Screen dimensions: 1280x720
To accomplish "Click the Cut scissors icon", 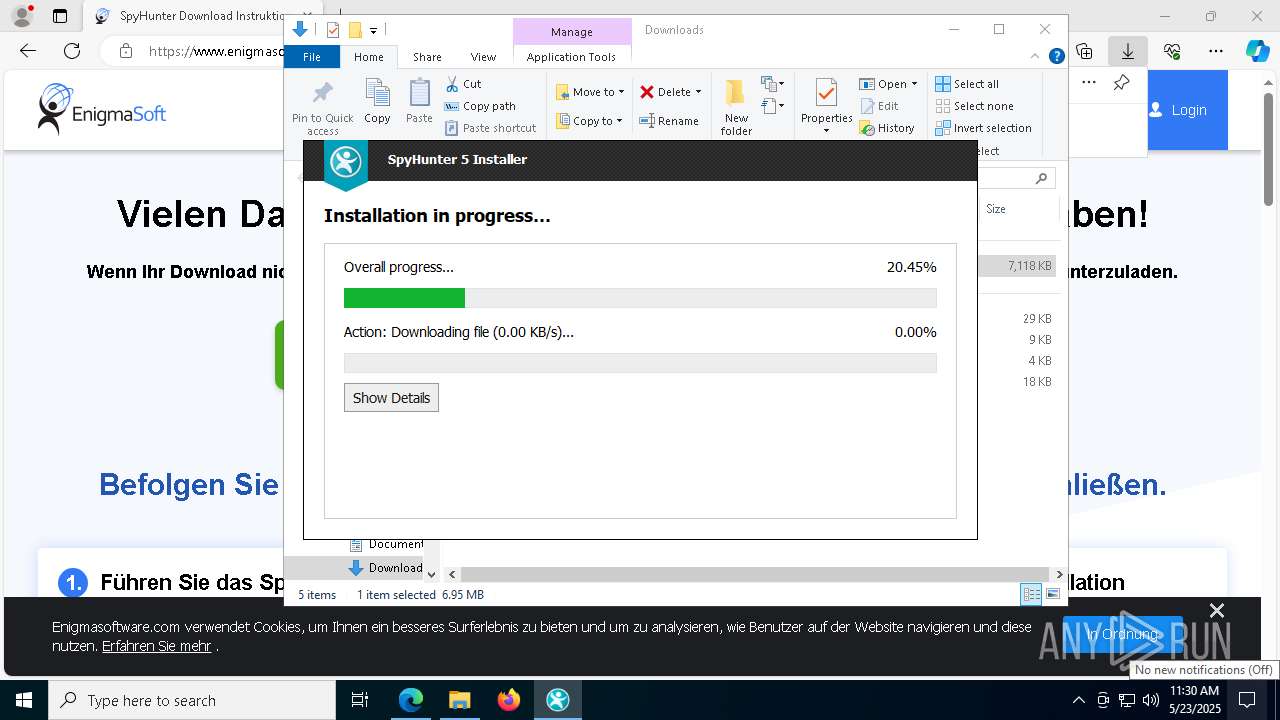I will pos(452,84).
